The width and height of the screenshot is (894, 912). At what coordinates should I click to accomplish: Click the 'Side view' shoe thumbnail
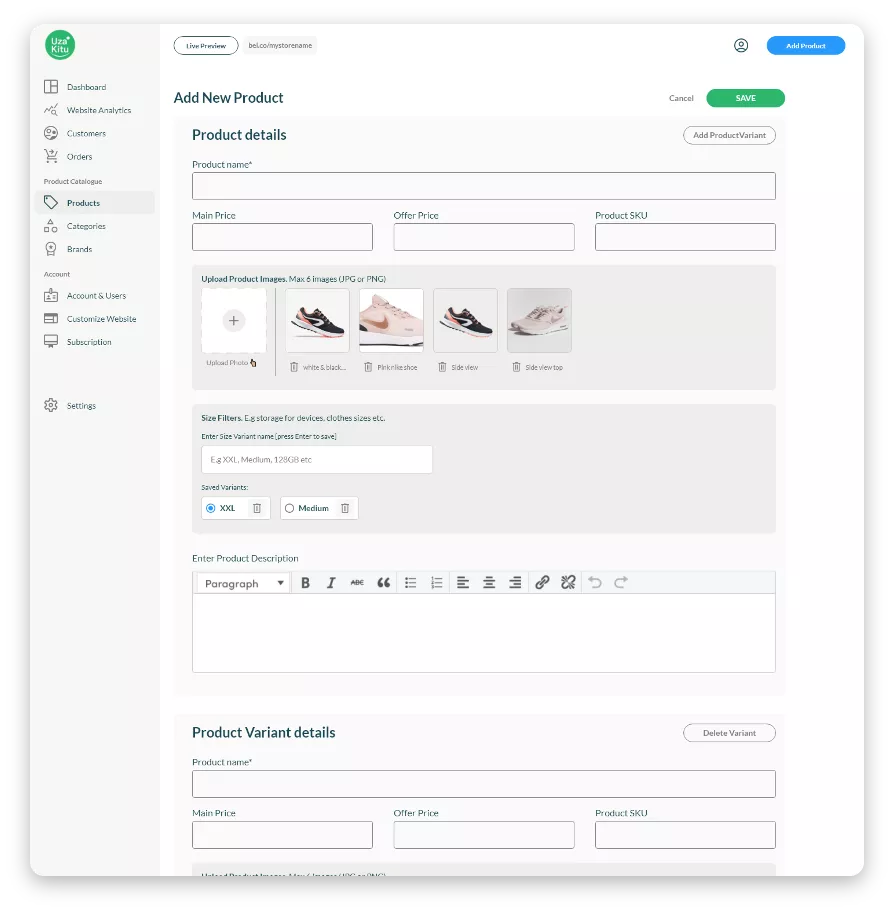tap(465, 319)
